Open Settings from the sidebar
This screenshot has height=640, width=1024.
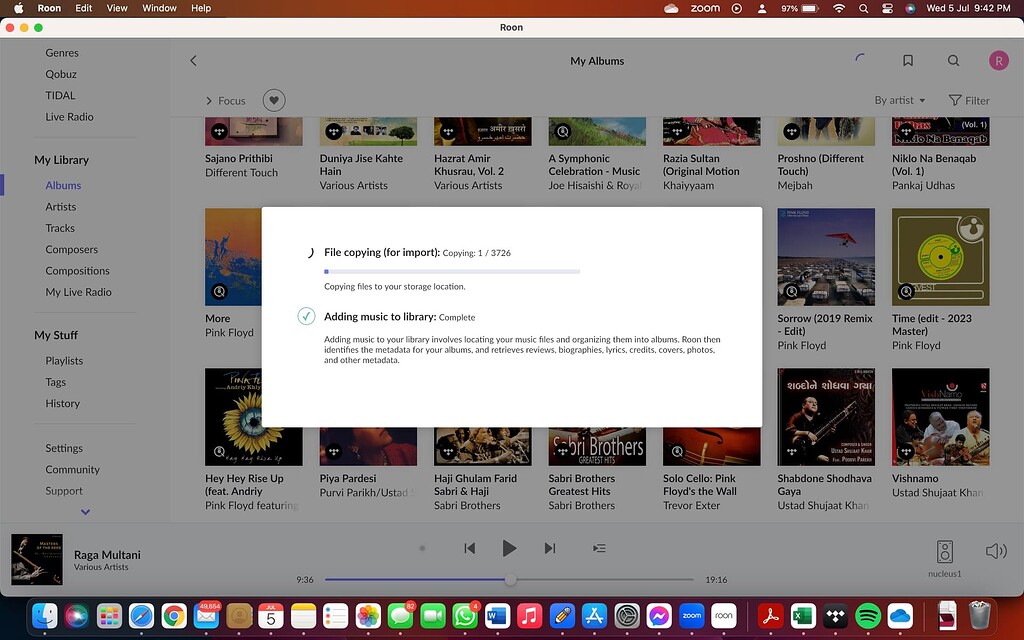[64, 448]
